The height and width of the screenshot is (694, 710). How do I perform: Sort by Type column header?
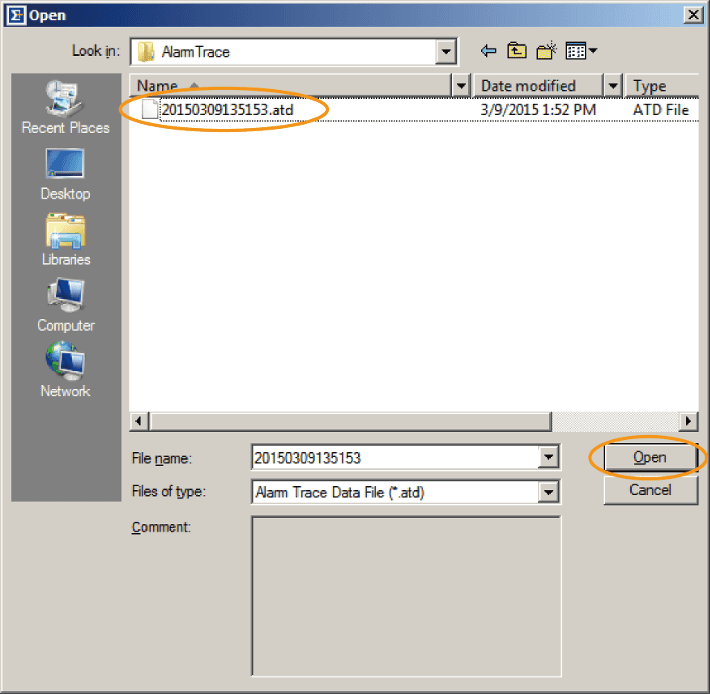[660, 86]
